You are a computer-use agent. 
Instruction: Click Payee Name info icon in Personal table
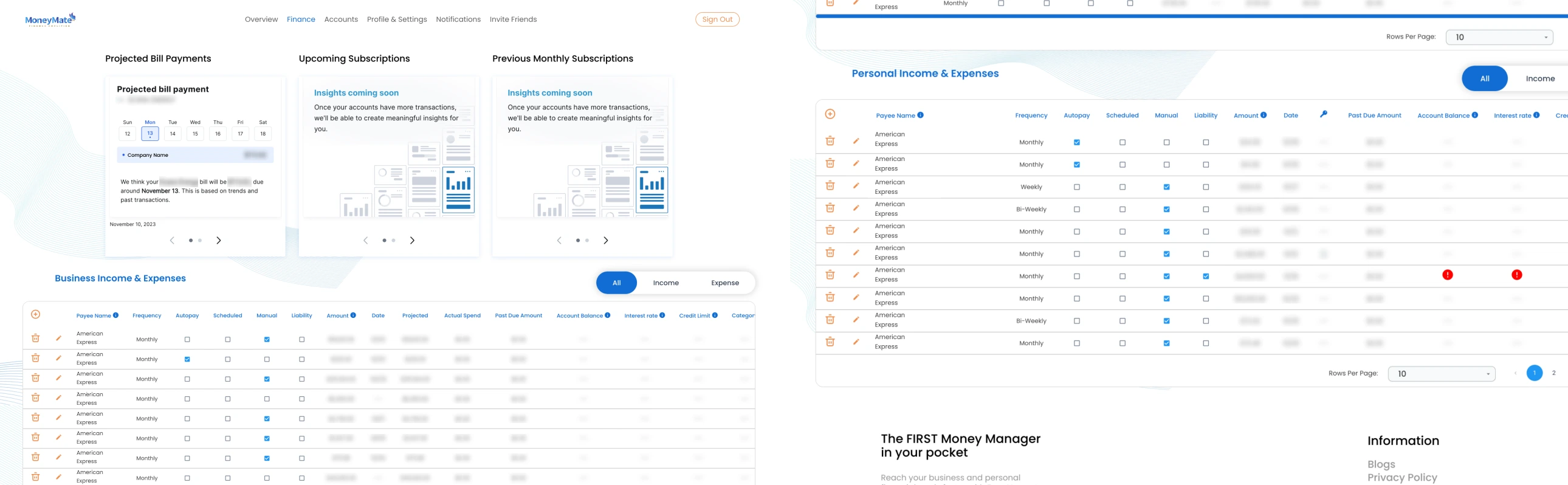(x=920, y=115)
